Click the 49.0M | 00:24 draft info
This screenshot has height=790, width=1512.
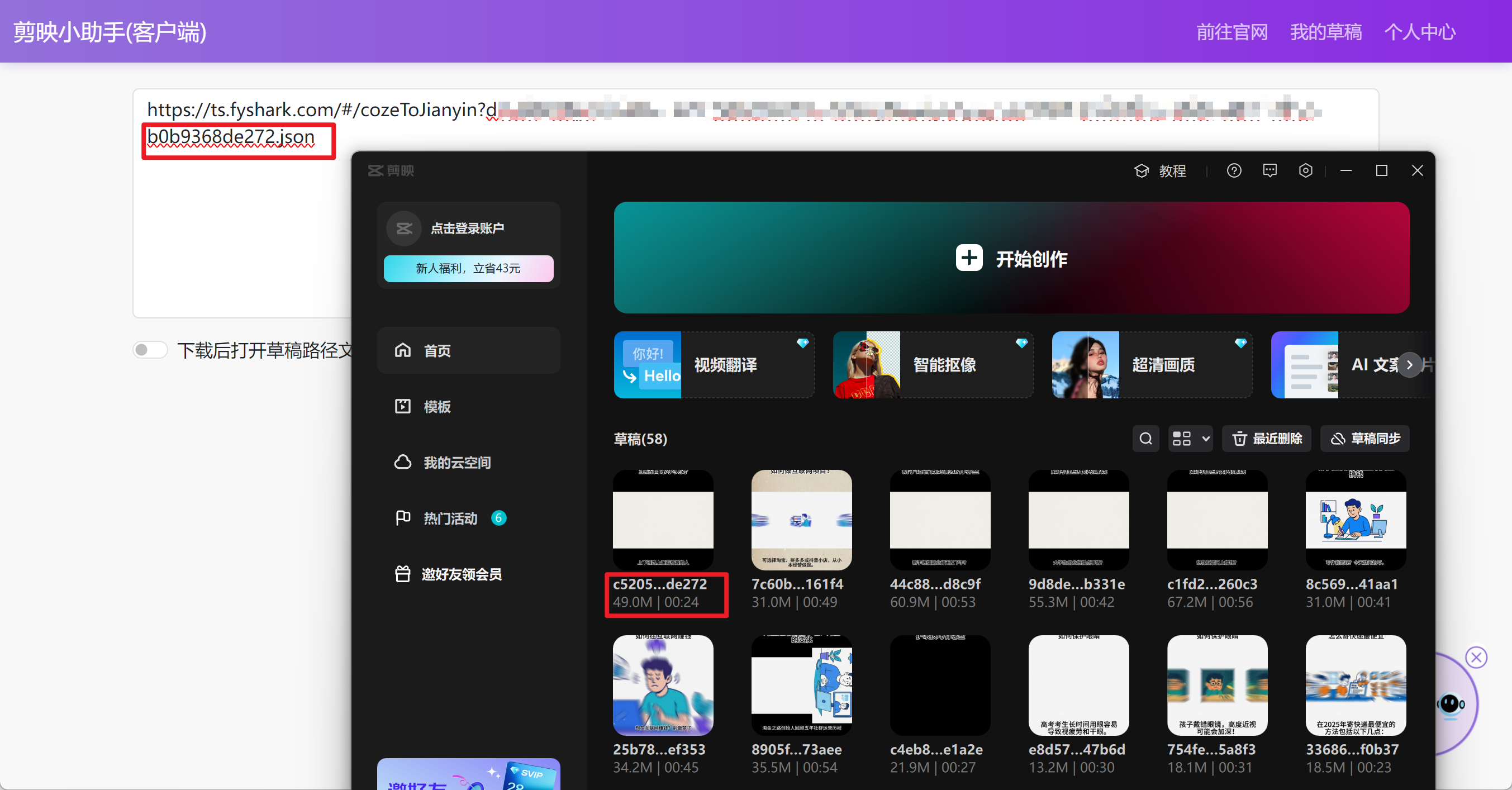655,602
